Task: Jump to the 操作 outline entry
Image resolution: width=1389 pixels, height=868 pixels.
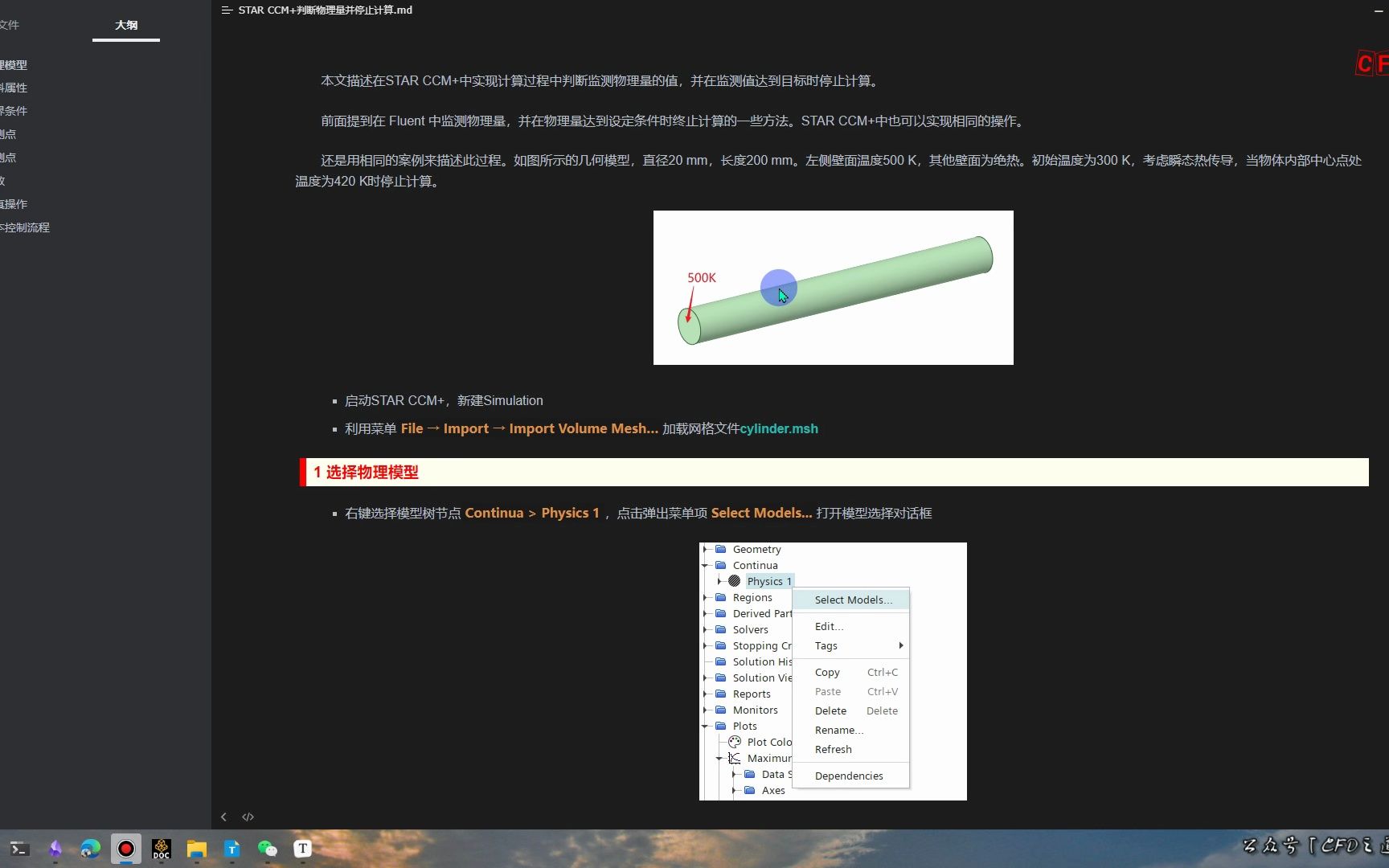Action: coord(14,204)
